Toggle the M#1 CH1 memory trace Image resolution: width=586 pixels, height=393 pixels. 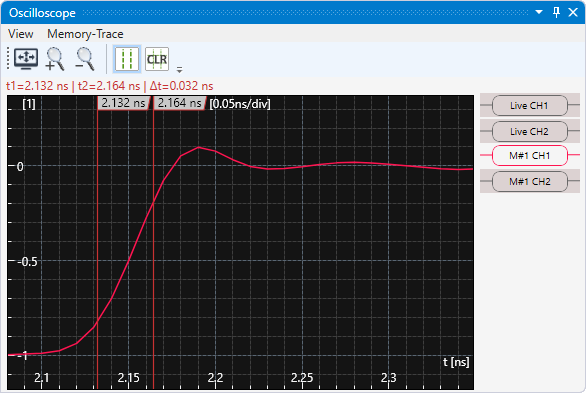pos(530,155)
